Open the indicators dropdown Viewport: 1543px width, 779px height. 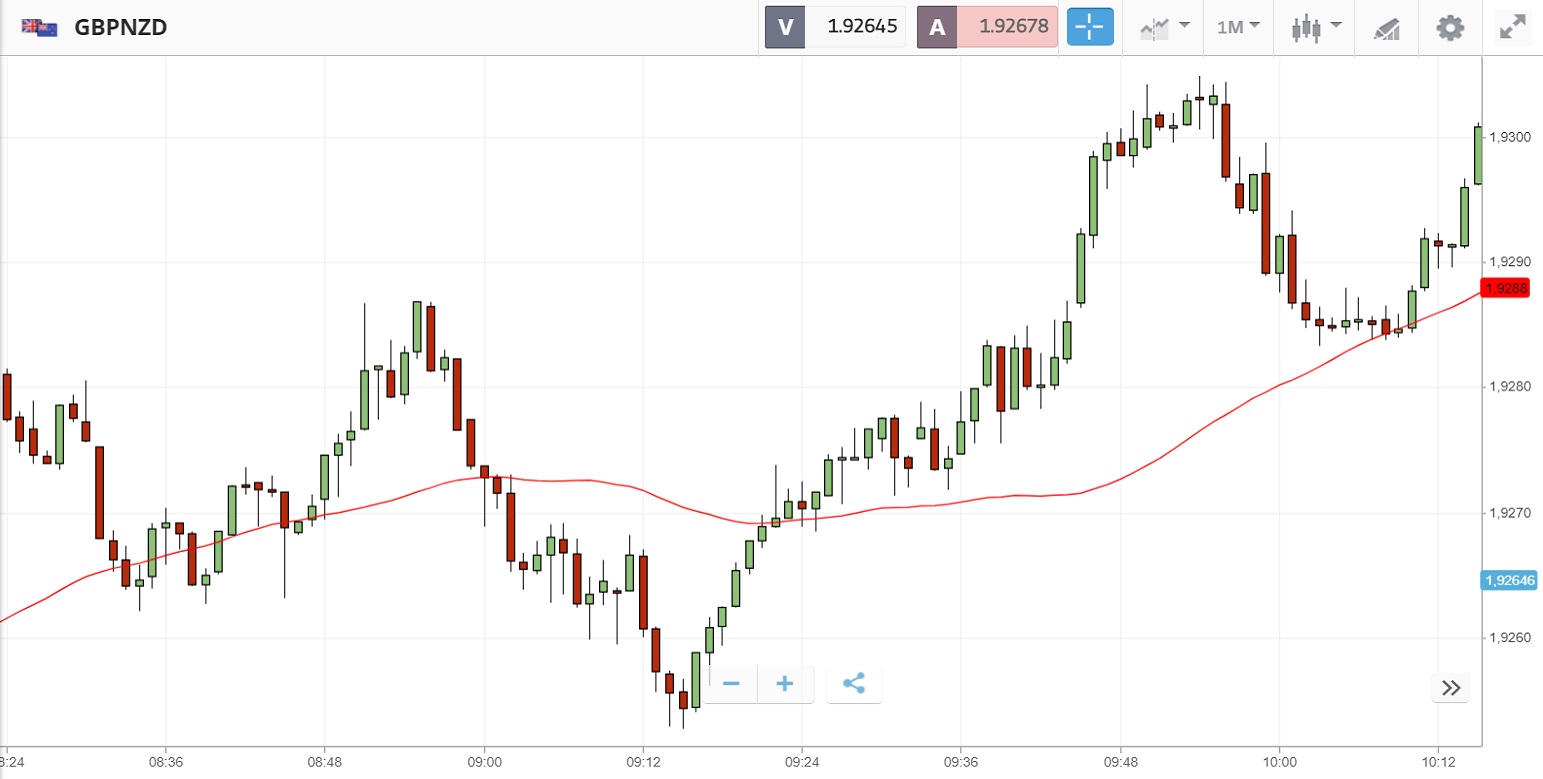pos(1165,27)
